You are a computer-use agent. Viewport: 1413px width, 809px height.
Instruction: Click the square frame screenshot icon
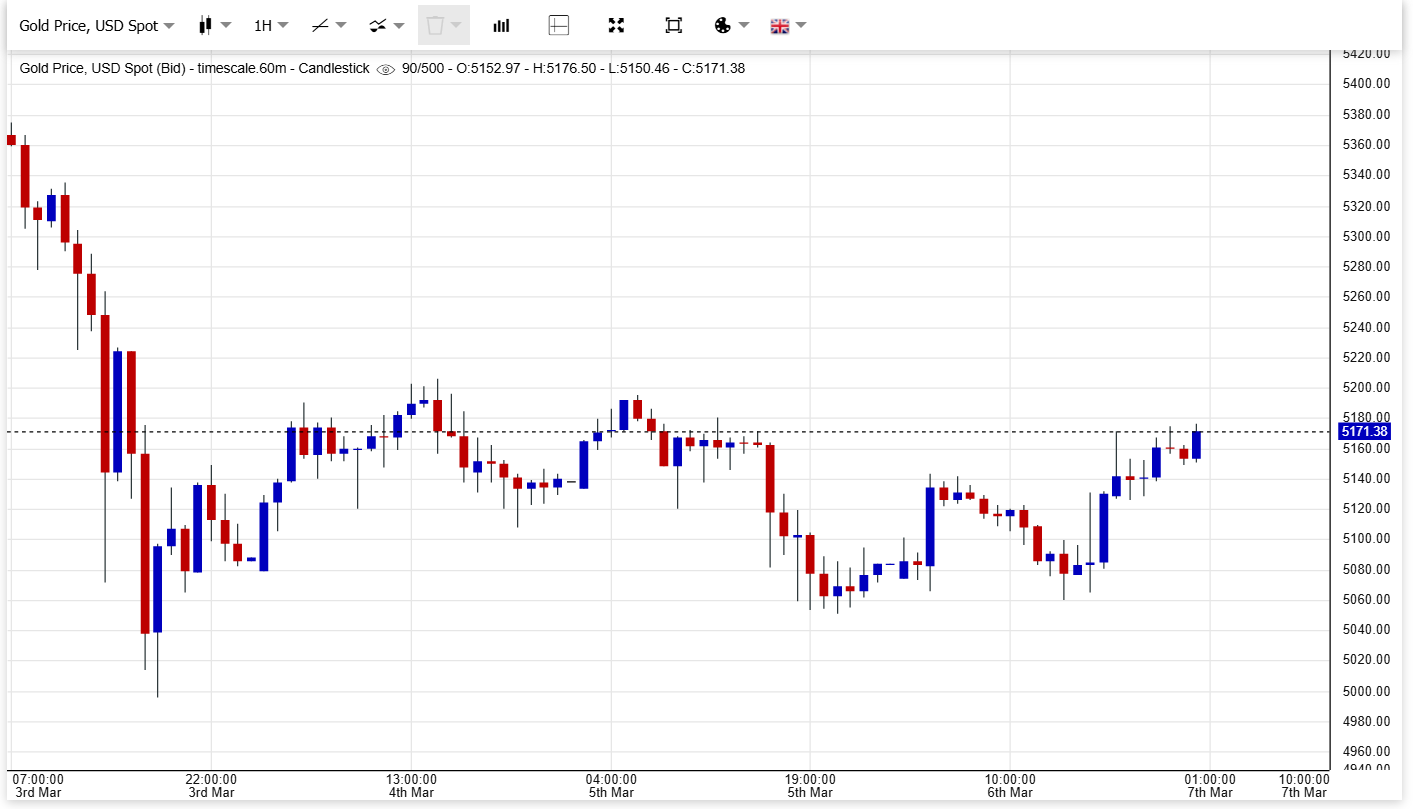pyautogui.click(x=673, y=26)
